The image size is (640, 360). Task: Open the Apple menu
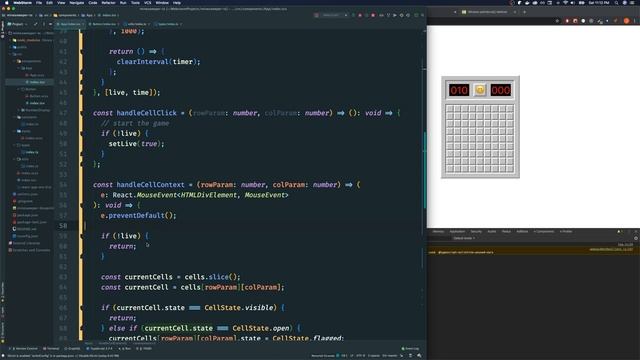7,2
